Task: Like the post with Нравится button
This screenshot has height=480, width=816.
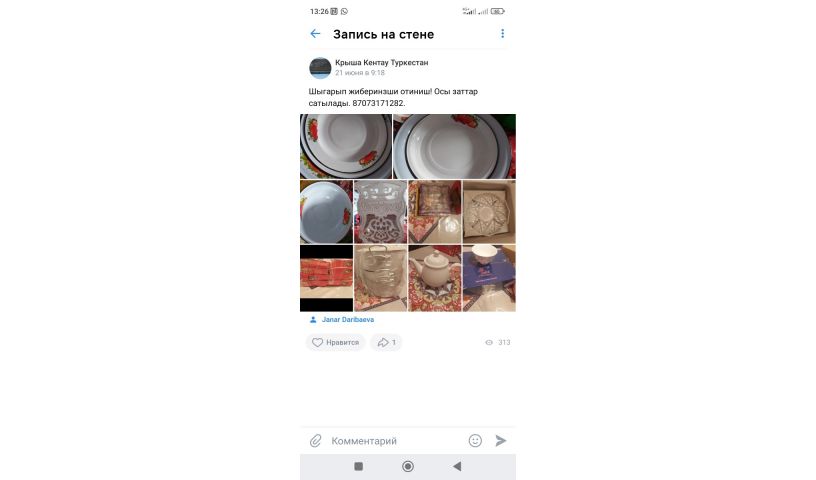Action: tap(335, 342)
